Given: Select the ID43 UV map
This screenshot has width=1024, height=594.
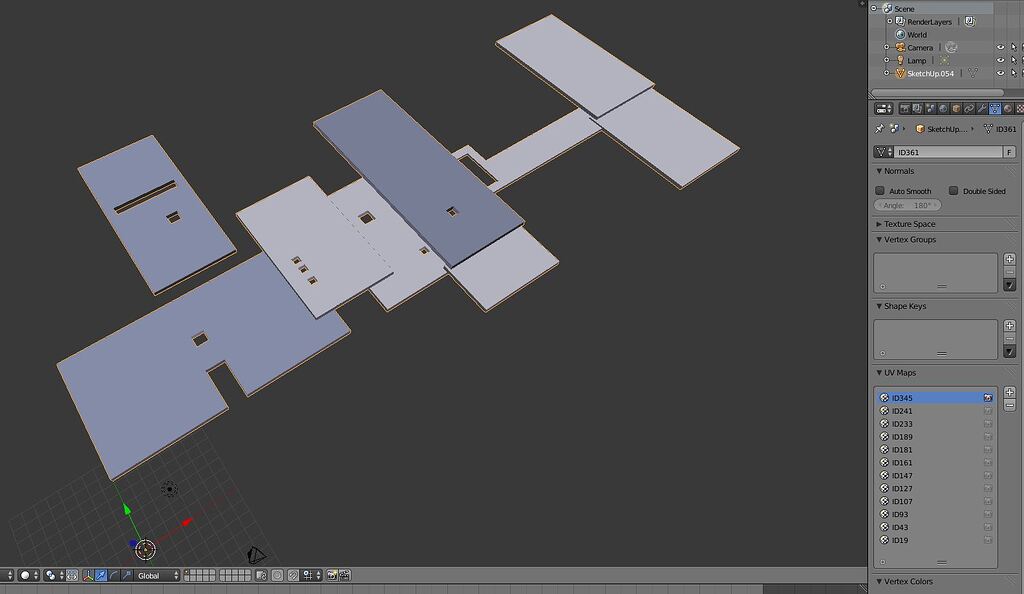Looking at the screenshot, I should click(935, 527).
